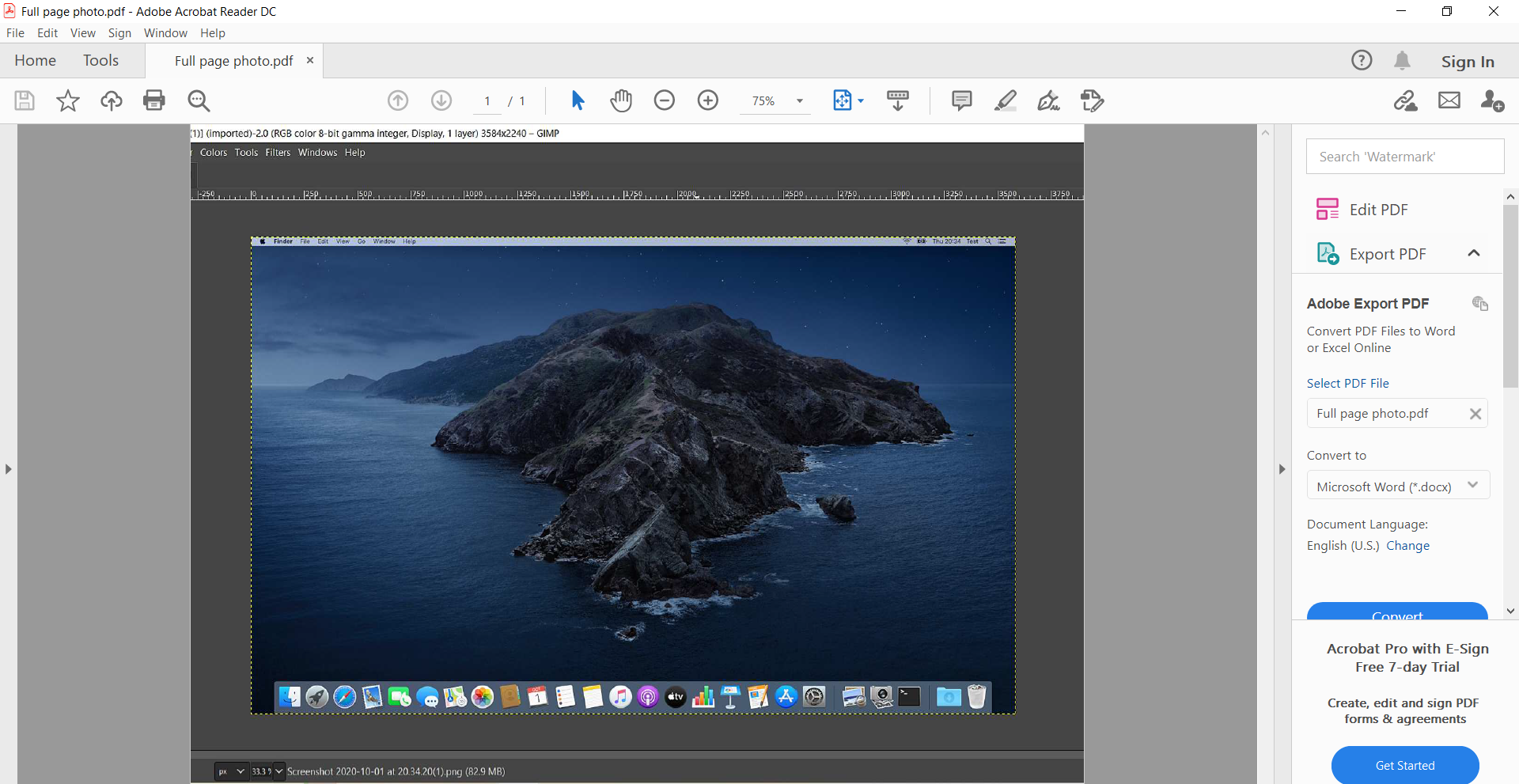Click the Print file icon
Screen dimensions: 1519x784
[153, 100]
